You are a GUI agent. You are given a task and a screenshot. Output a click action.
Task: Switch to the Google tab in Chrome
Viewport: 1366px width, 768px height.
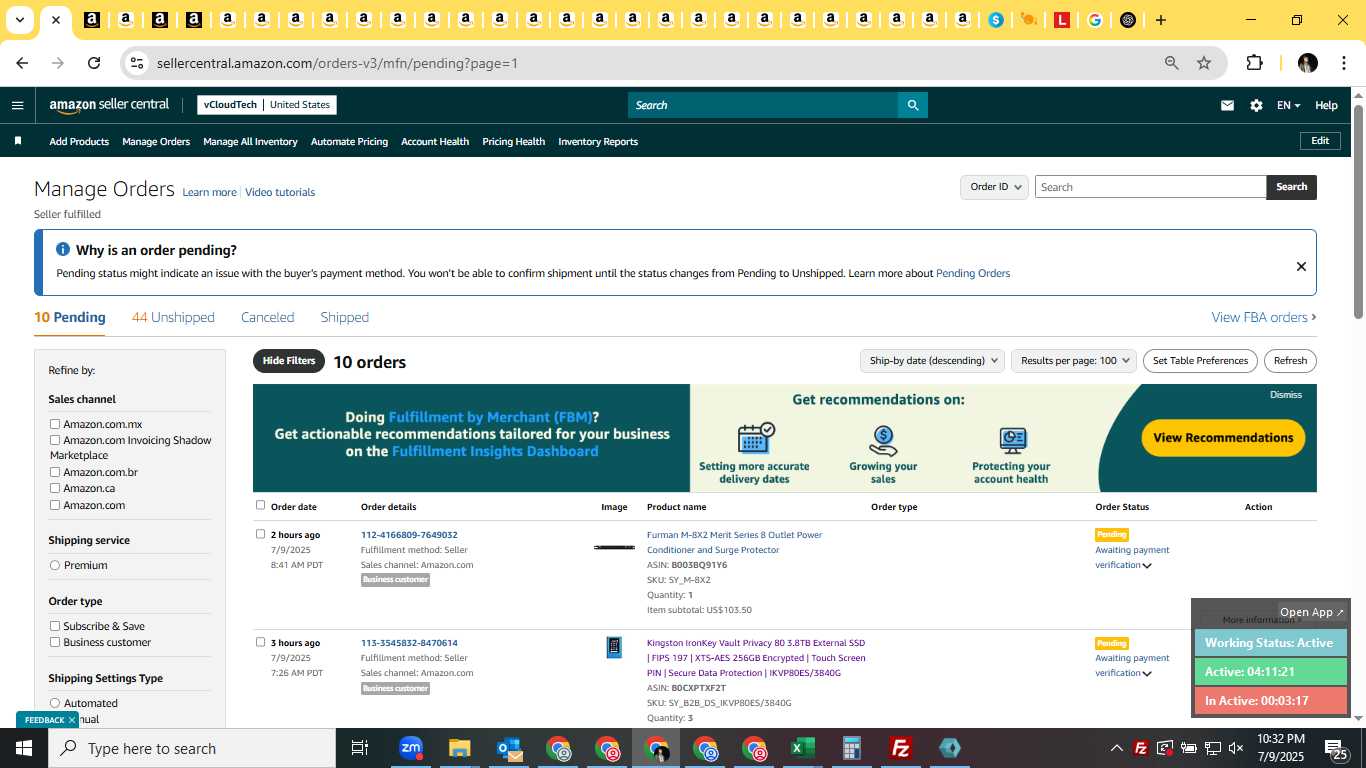(1095, 20)
